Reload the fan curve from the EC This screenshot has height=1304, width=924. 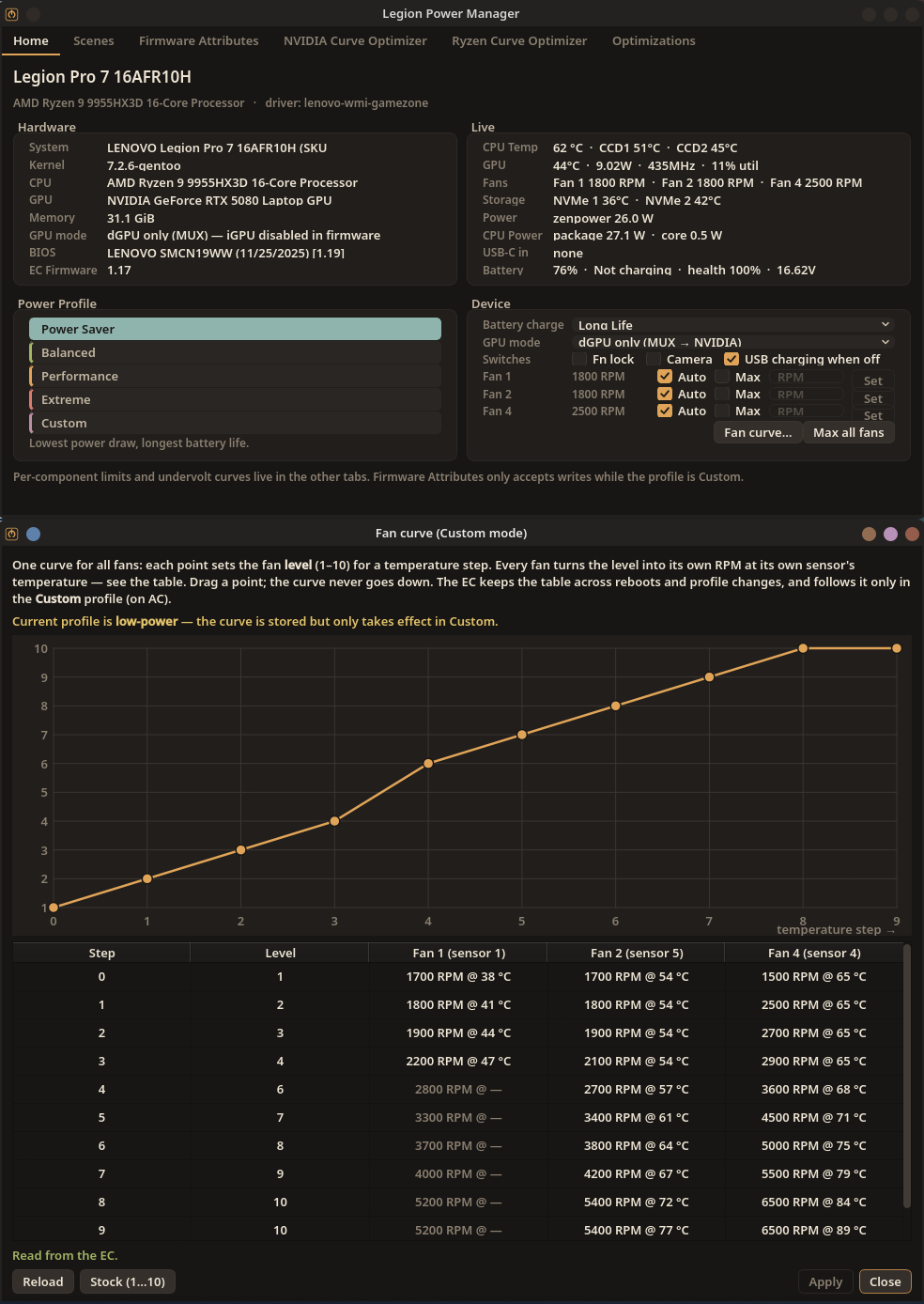click(x=43, y=1281)
